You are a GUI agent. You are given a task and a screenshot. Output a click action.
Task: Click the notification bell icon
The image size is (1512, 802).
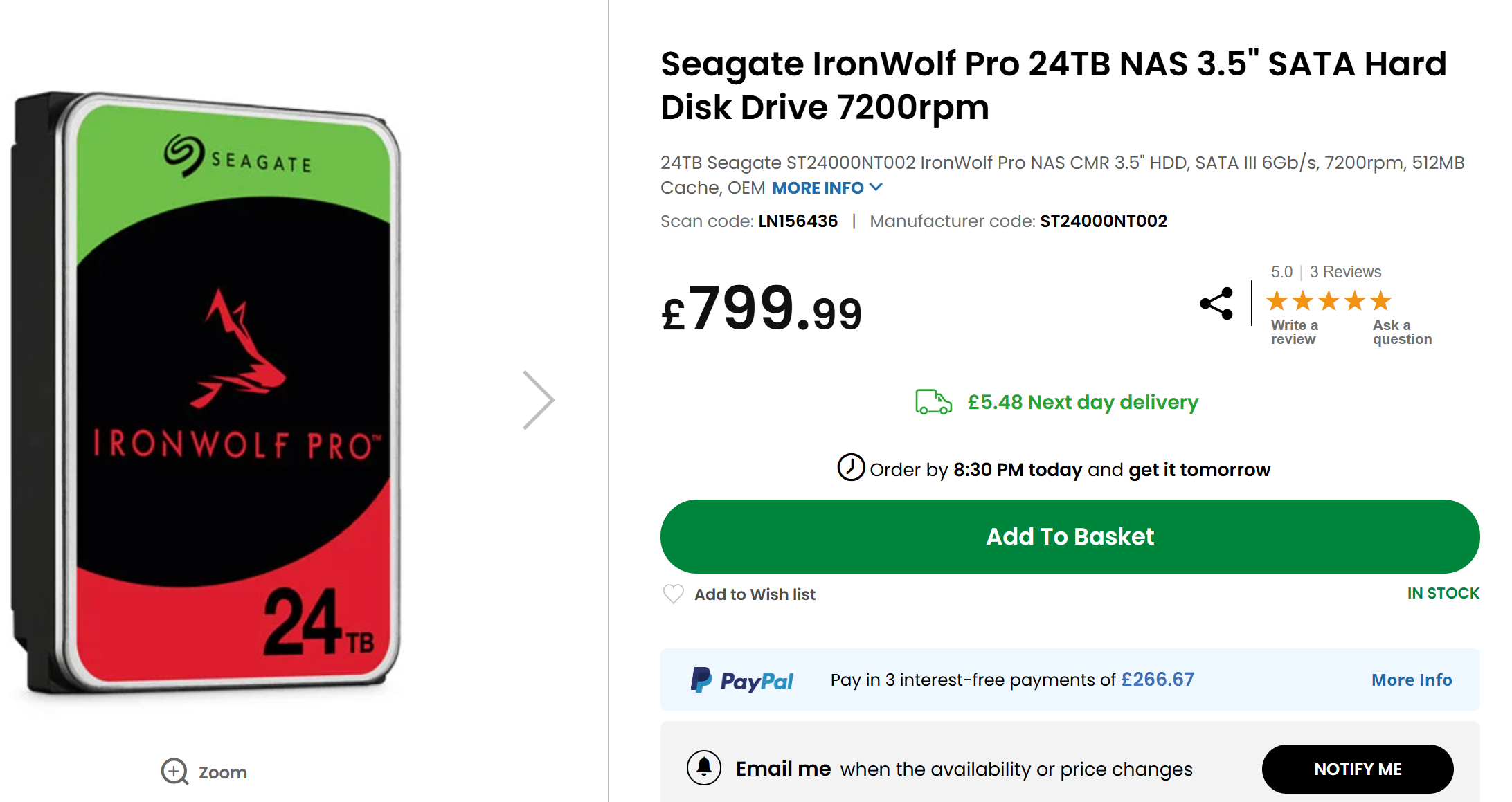(x=704, y=768)
